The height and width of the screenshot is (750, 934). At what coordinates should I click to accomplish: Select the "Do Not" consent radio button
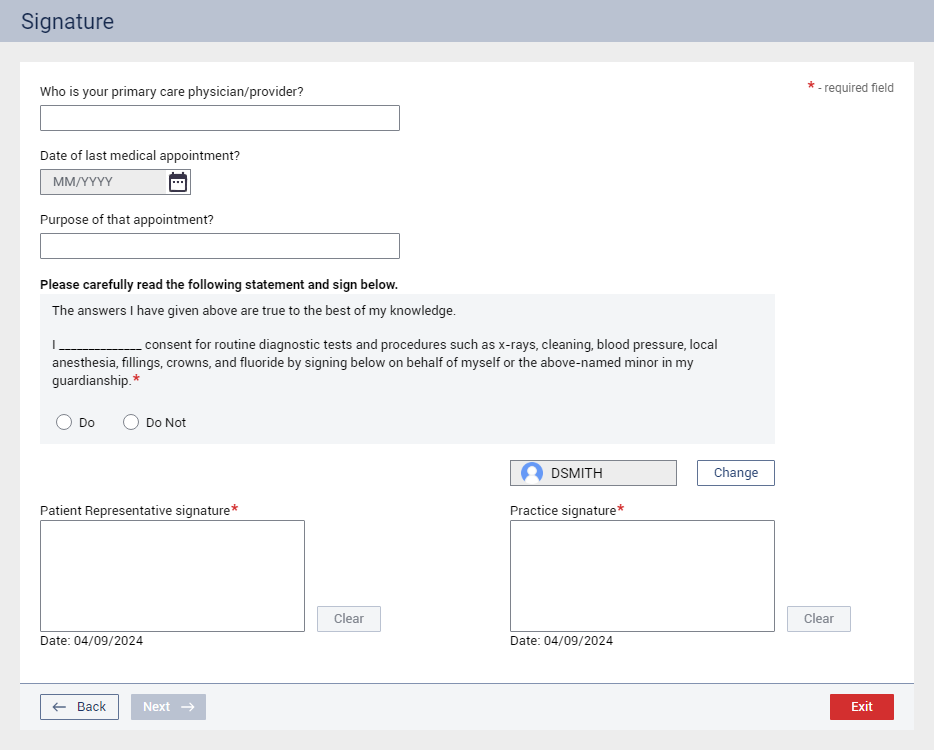pyautogui.click(x=131, y=422)
